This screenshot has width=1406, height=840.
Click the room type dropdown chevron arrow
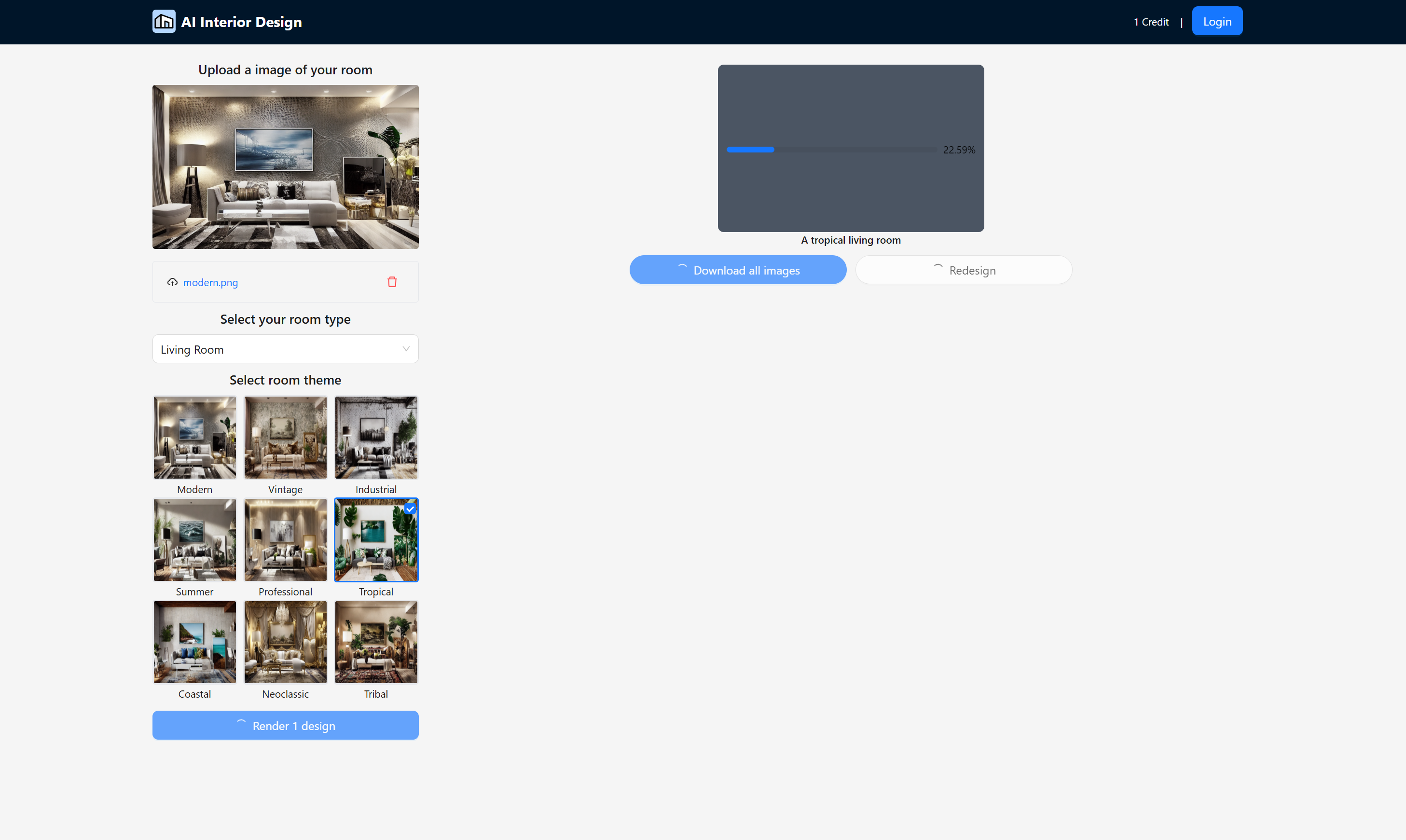point(406,349)
